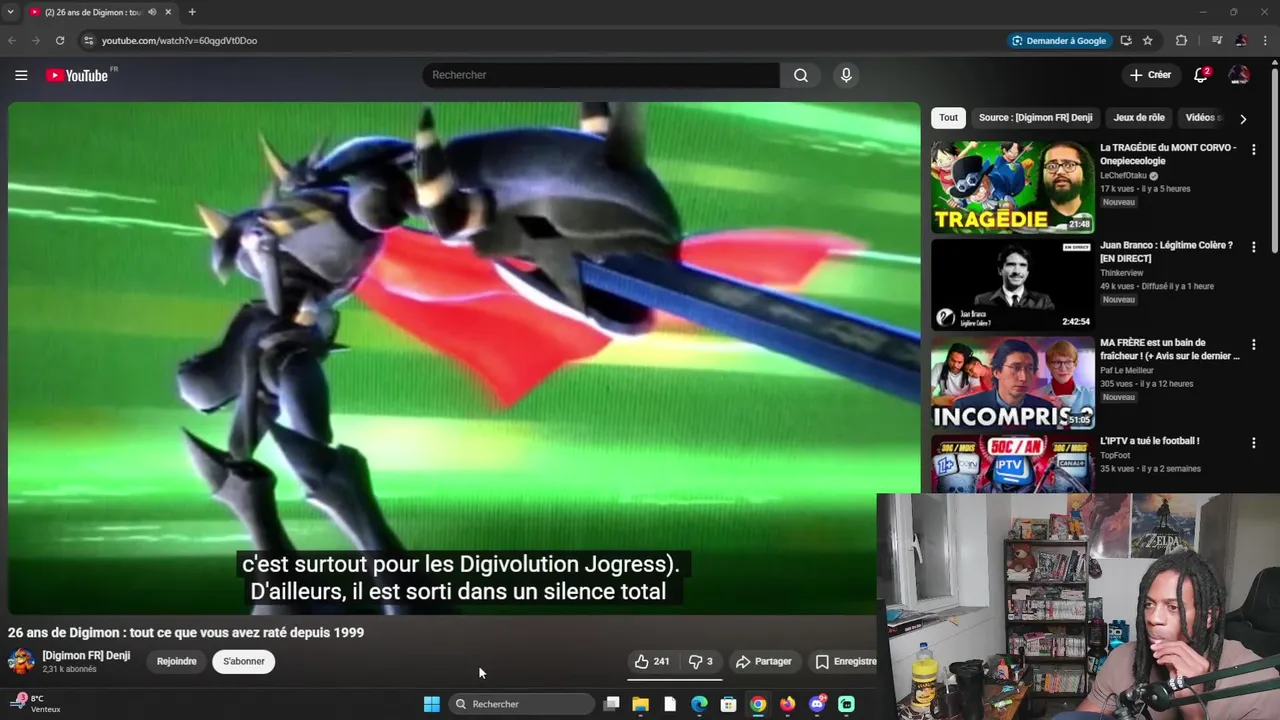
Task: Select Jeux de rôle filter chip
Action: tap(1139, 117)
